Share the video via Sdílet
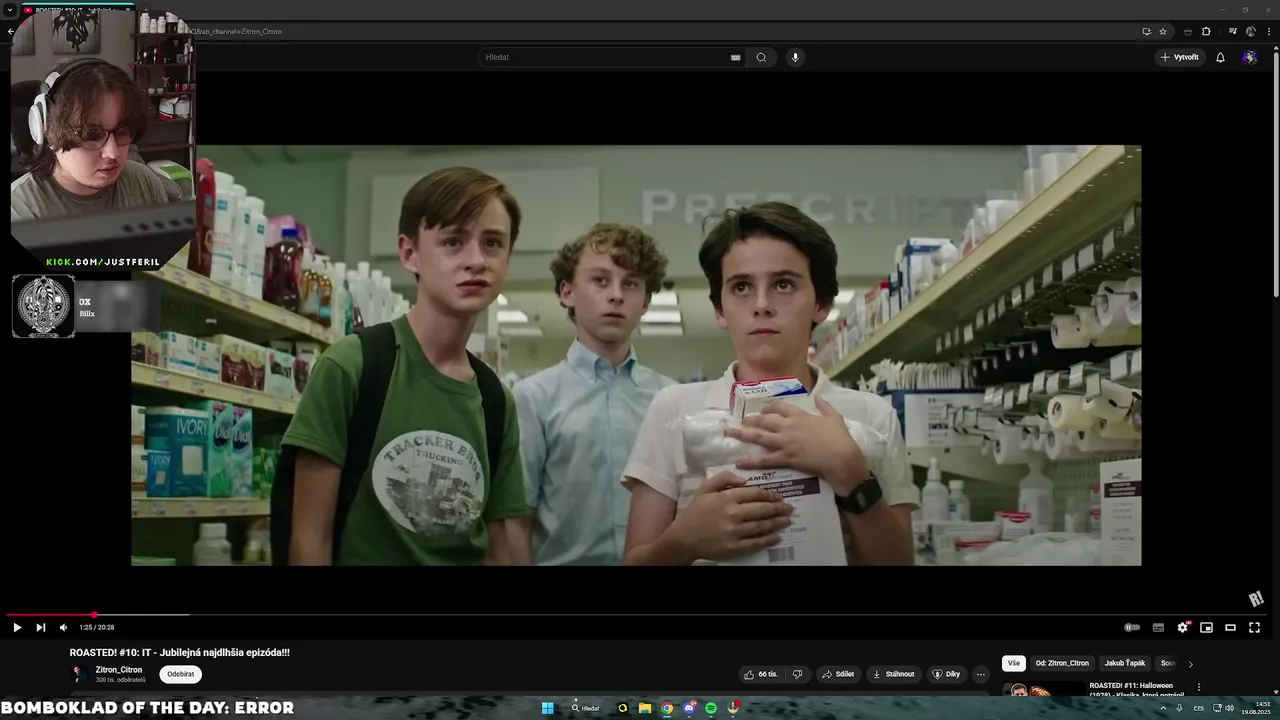 click(838, 674)
